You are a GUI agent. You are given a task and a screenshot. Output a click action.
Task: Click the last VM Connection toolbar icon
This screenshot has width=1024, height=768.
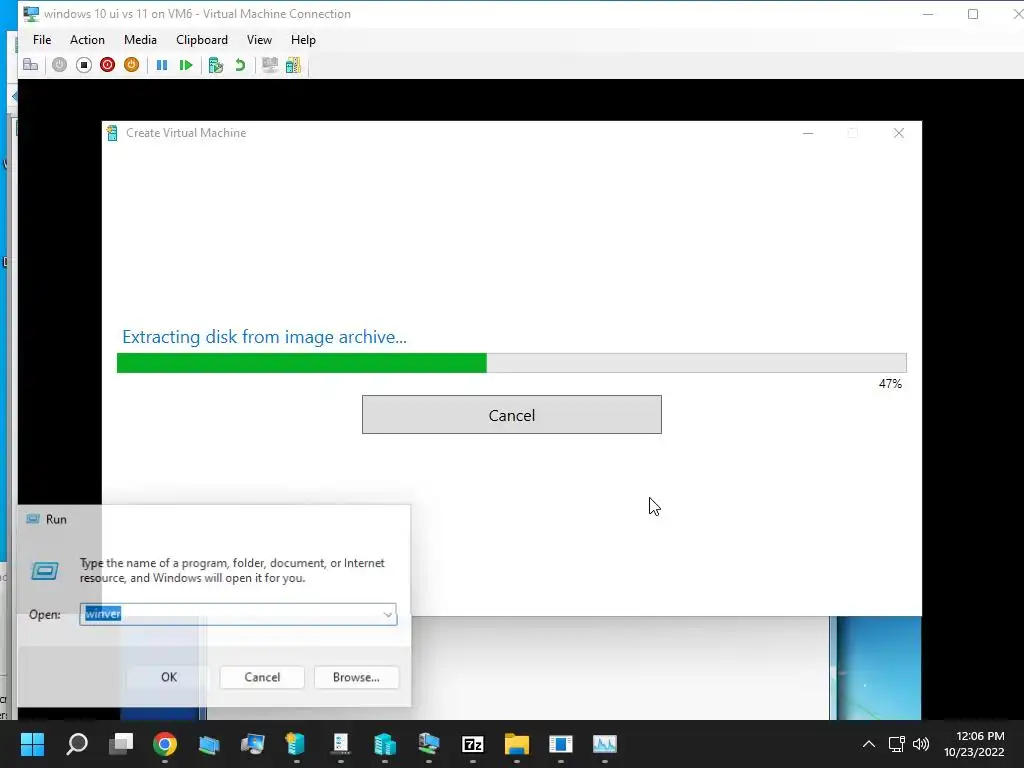pyautogui.click(x=293, y=65)
